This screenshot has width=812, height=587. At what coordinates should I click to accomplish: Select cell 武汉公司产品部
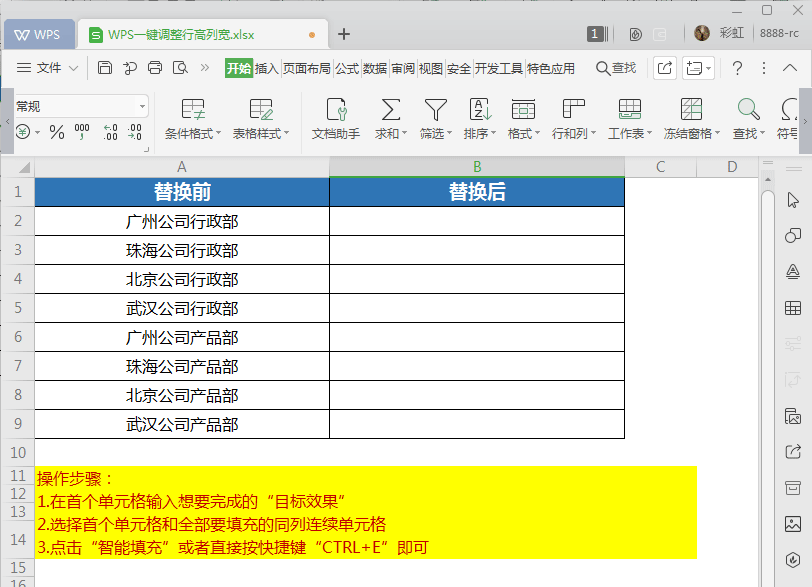[182, 424]
